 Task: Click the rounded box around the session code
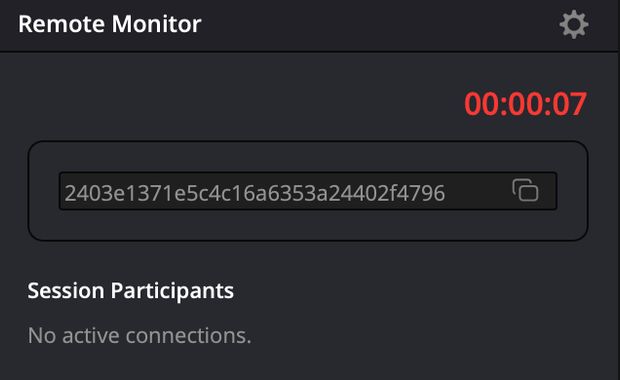point(308,191)
